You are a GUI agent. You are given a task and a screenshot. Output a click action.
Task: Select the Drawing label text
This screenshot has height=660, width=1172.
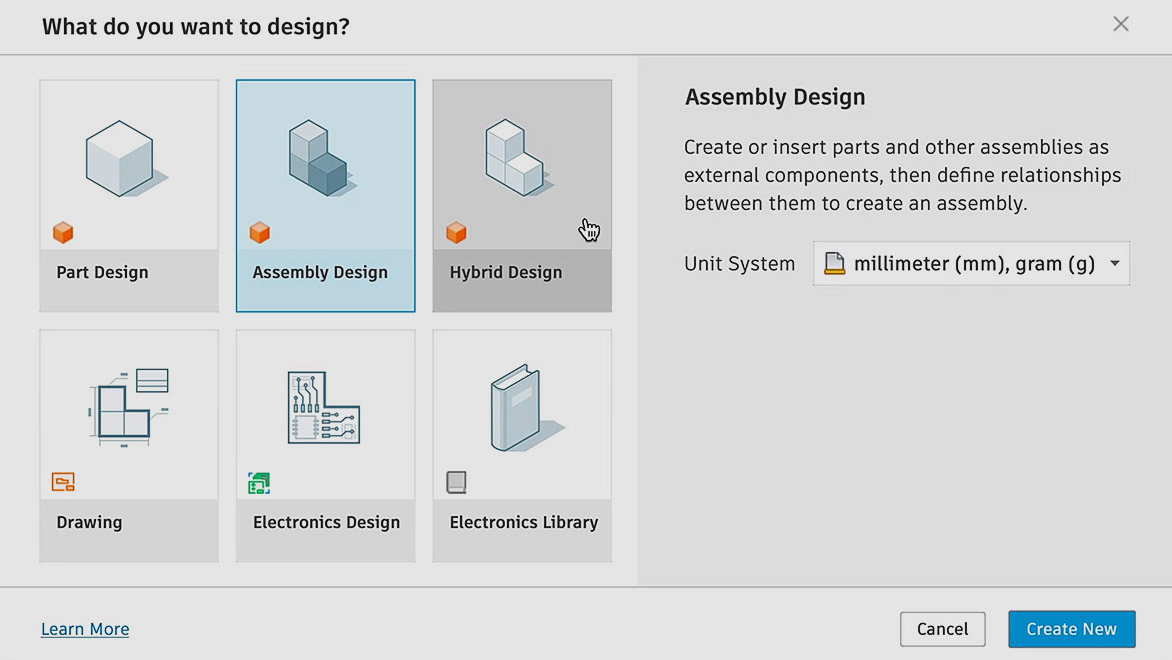coord(89,522)
